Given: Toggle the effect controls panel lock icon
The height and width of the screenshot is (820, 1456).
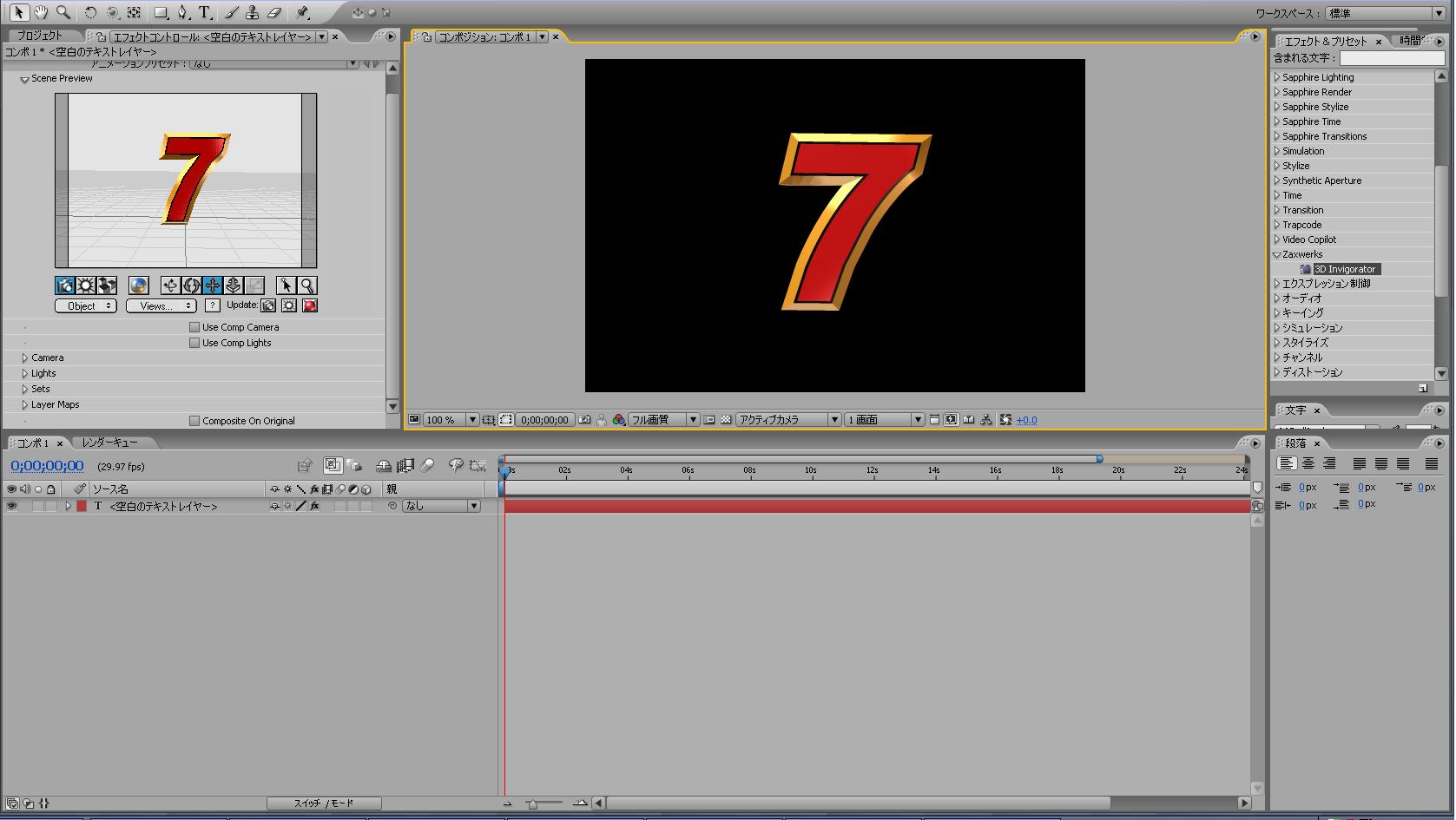Looking at the screenshot, I should click(101, 36).
